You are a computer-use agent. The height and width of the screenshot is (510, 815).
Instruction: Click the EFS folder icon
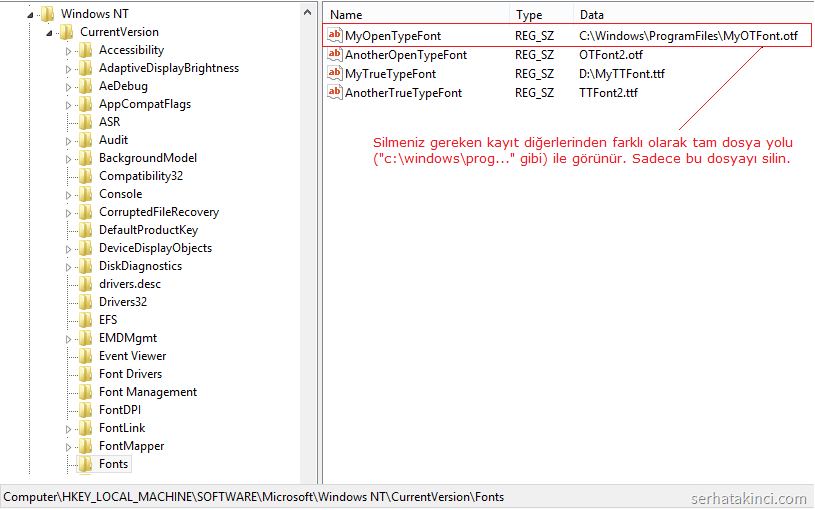[x=86, y=320]
